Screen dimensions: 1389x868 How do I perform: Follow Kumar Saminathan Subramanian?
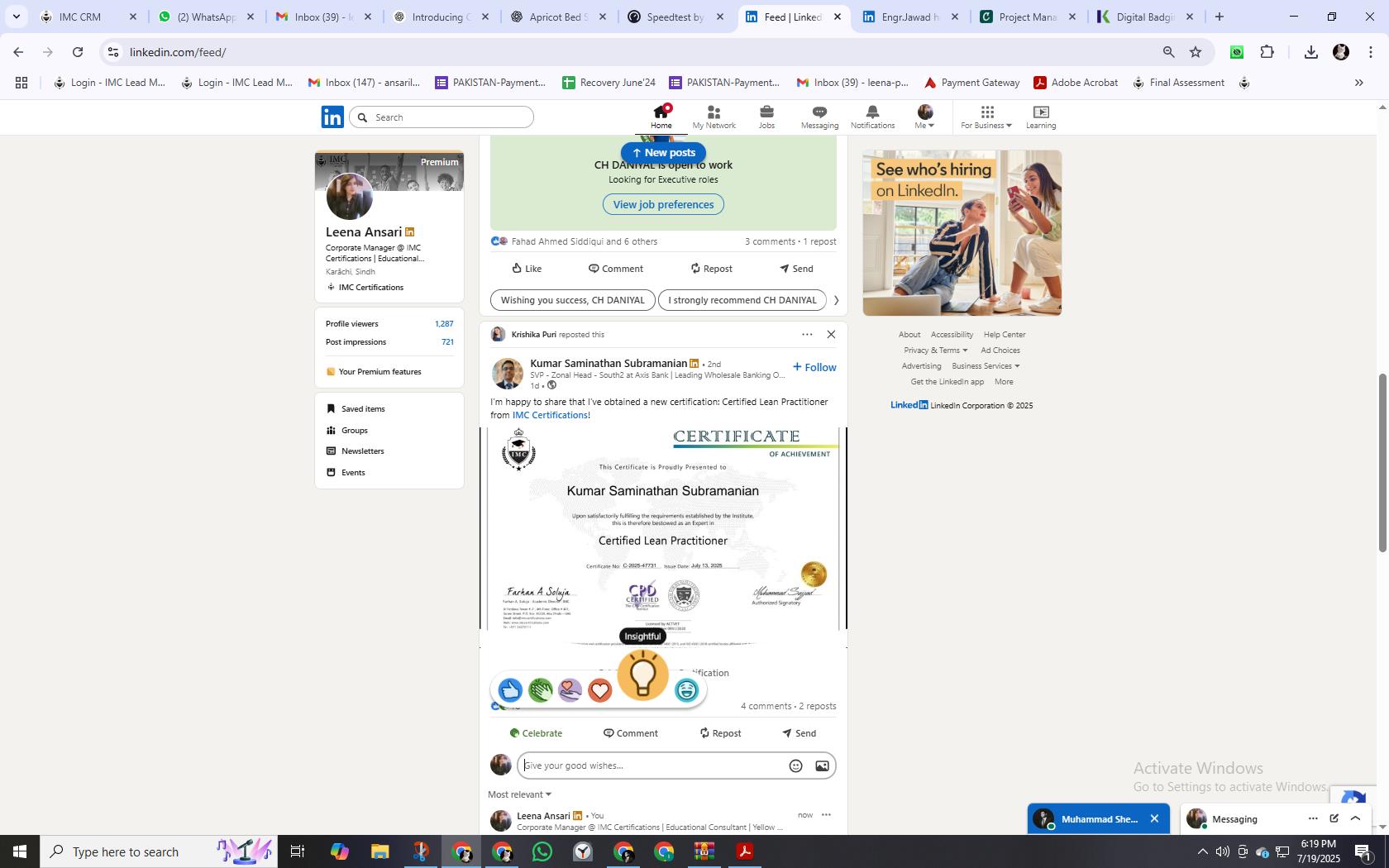point(814,367)
